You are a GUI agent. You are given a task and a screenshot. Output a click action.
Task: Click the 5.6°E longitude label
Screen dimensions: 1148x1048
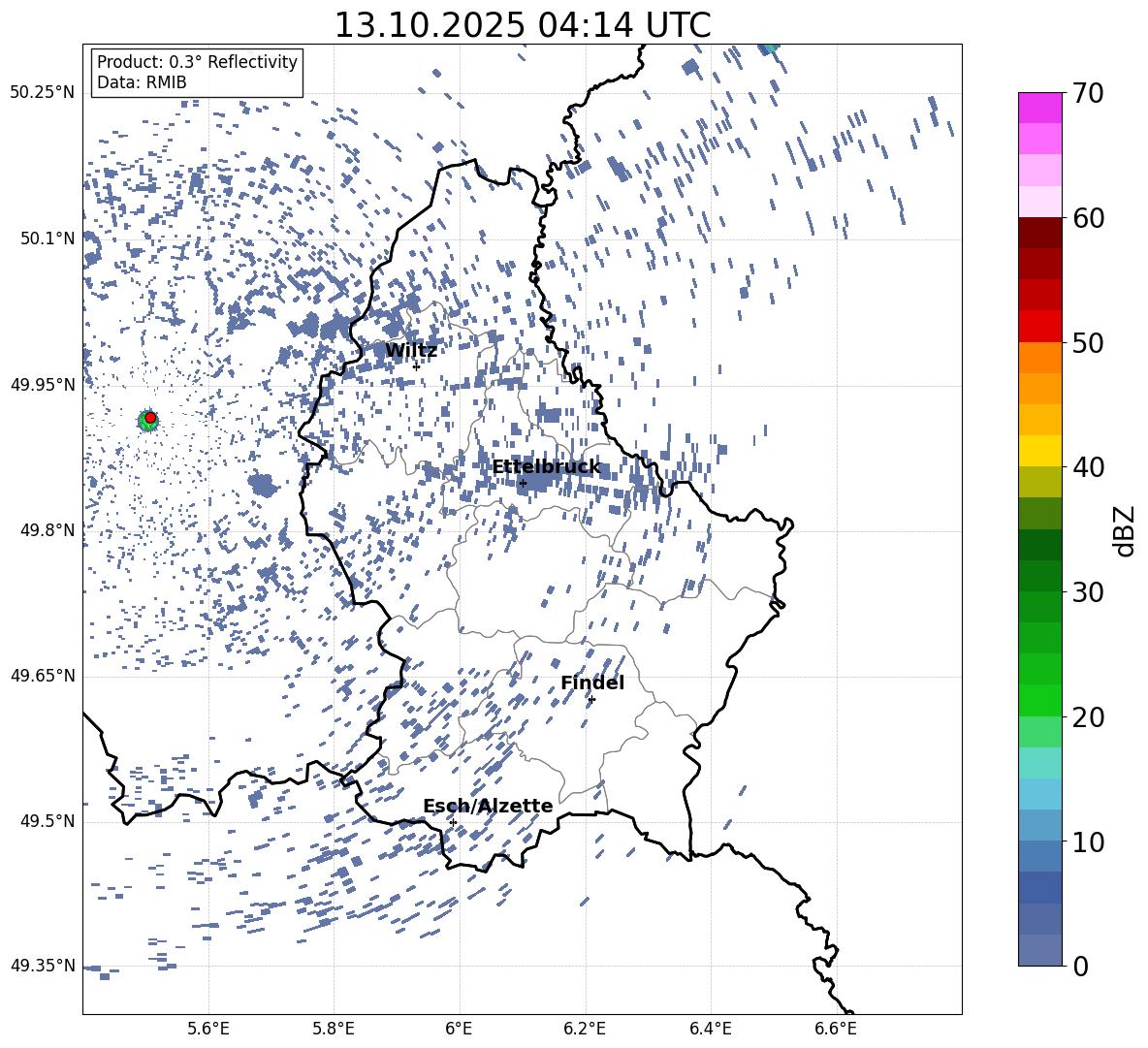click(x=208, y=1029)
